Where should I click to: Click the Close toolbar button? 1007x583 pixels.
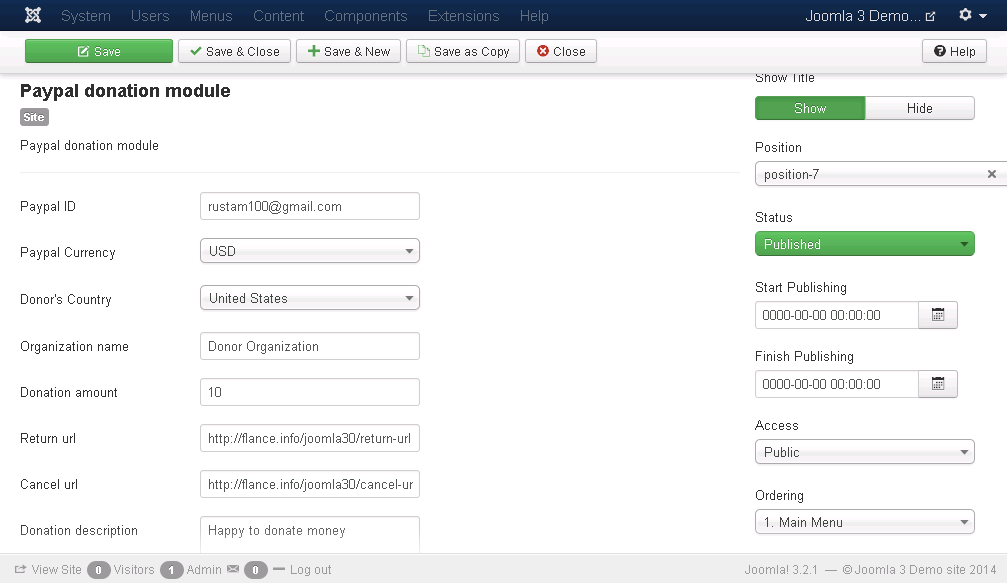point(561,51)
